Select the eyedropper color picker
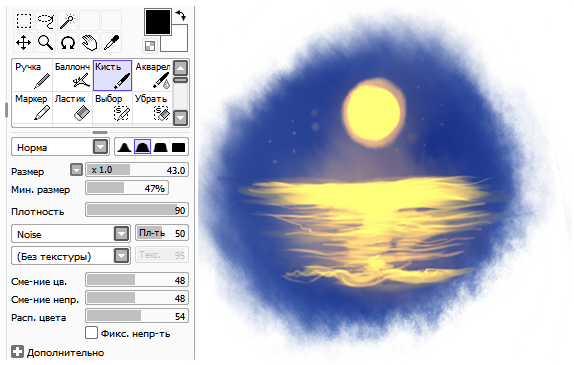This screenshot has width=574, height=365. pos(111,42)
